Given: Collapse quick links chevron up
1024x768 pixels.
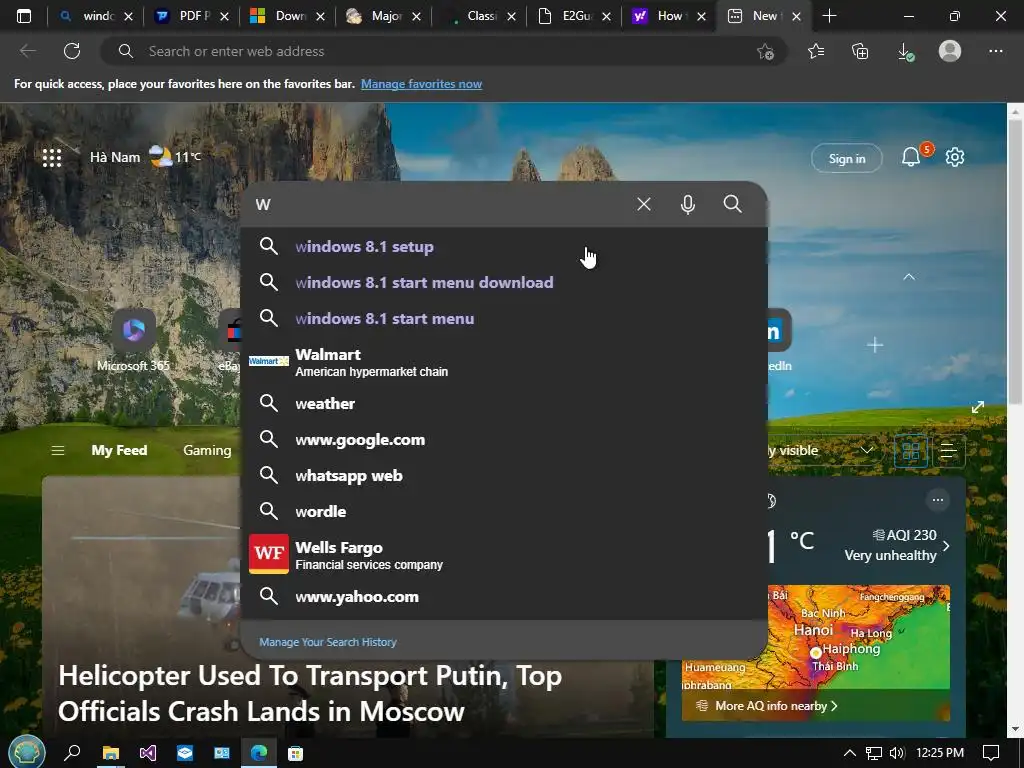Looking at the screenshot, I should [908, 277].
